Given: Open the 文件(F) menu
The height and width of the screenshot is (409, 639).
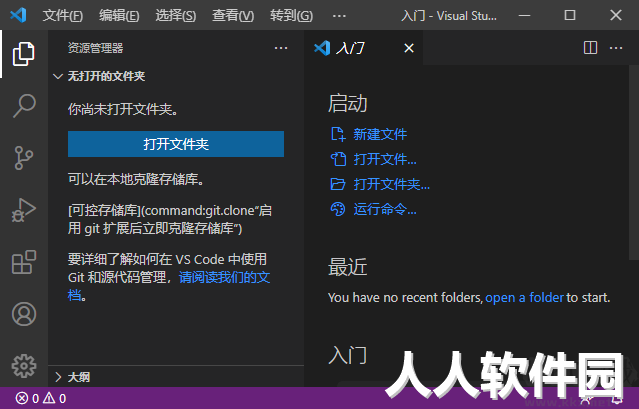Looking at the screenshot, I should (x=63, y=15).
